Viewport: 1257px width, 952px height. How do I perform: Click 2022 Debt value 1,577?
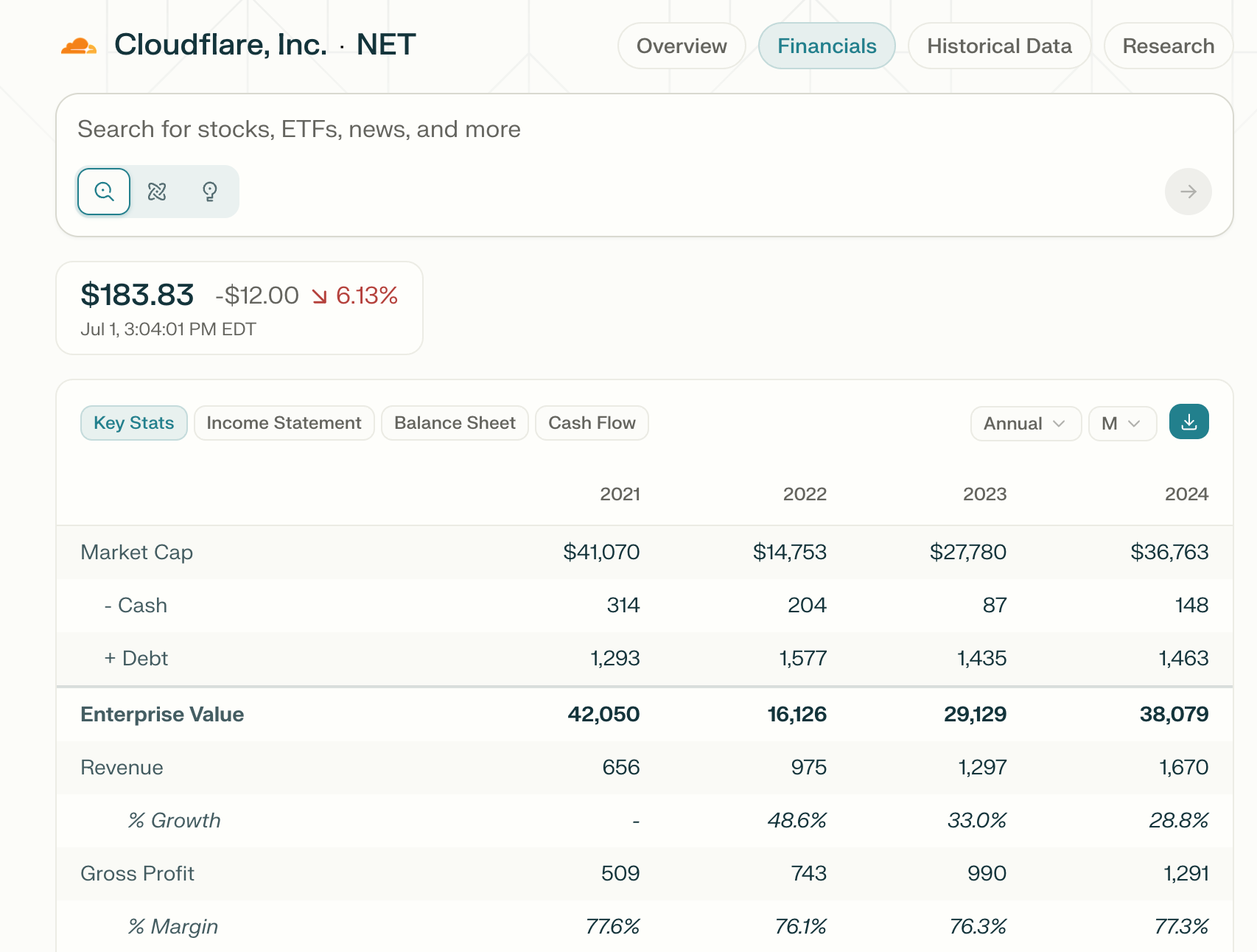(x=803, y=659)
